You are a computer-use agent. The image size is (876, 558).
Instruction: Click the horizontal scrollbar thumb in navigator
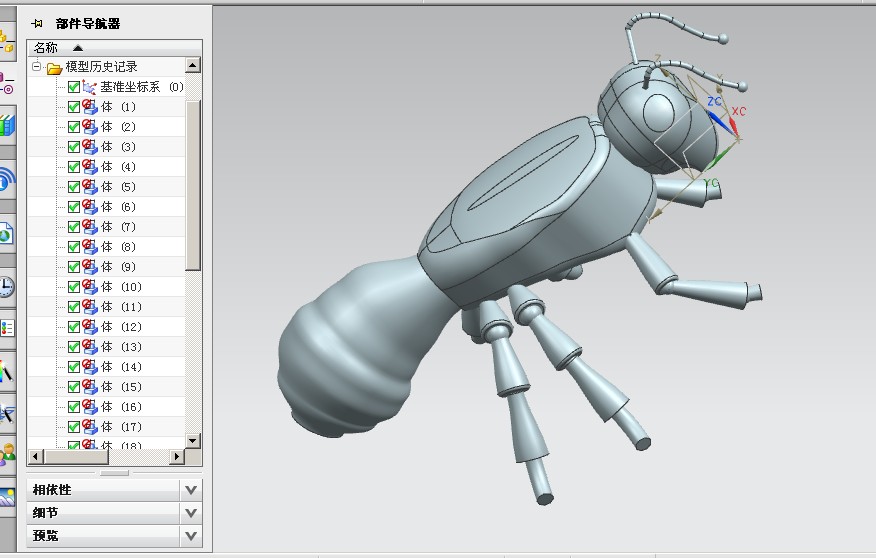[77, 456]
